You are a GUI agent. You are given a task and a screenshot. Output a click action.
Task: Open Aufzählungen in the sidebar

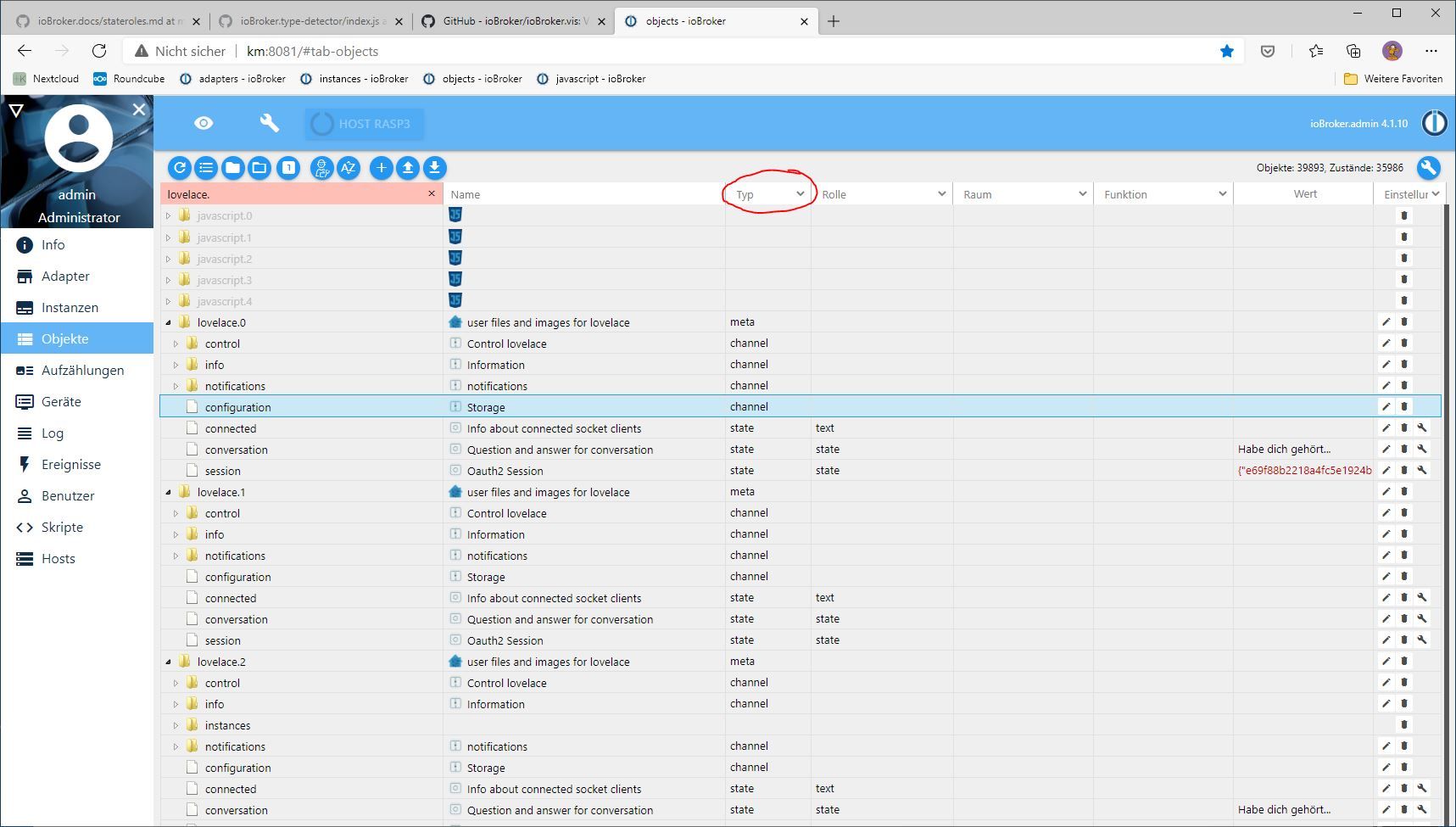(x=77, y=370)
